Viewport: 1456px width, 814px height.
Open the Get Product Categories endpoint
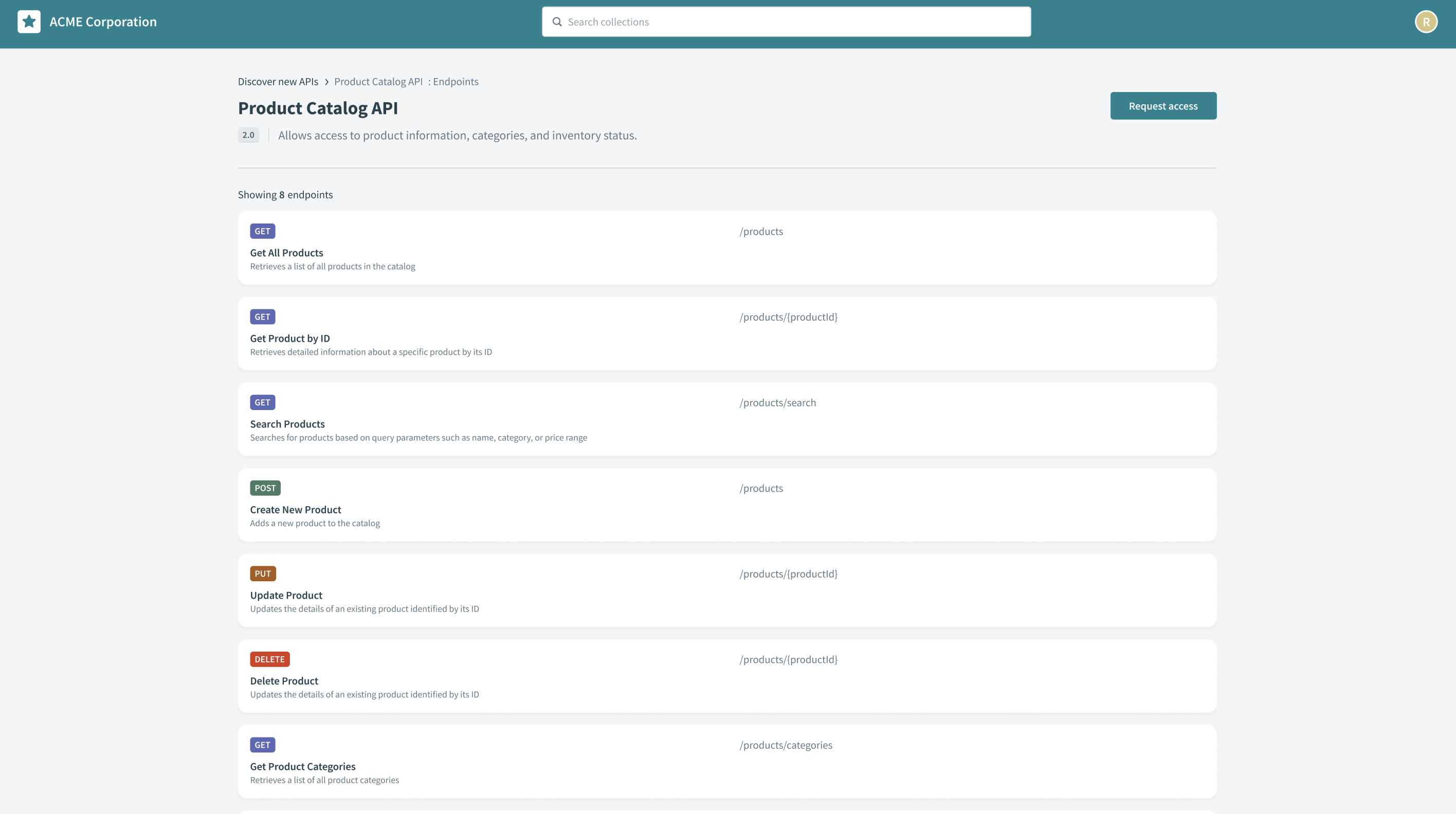727,761
